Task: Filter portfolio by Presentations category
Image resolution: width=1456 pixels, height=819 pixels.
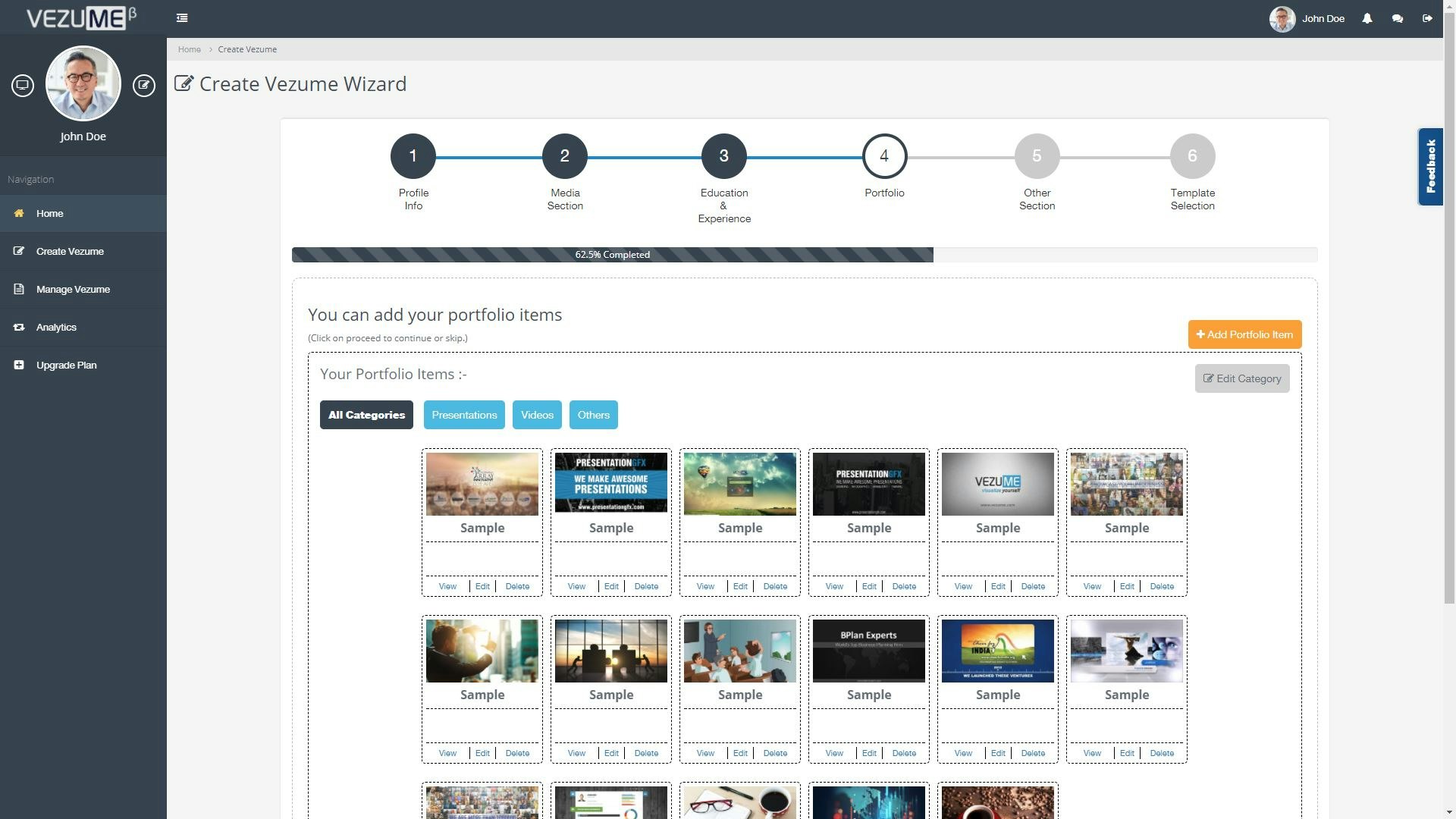Action: [x=464, y=415]
